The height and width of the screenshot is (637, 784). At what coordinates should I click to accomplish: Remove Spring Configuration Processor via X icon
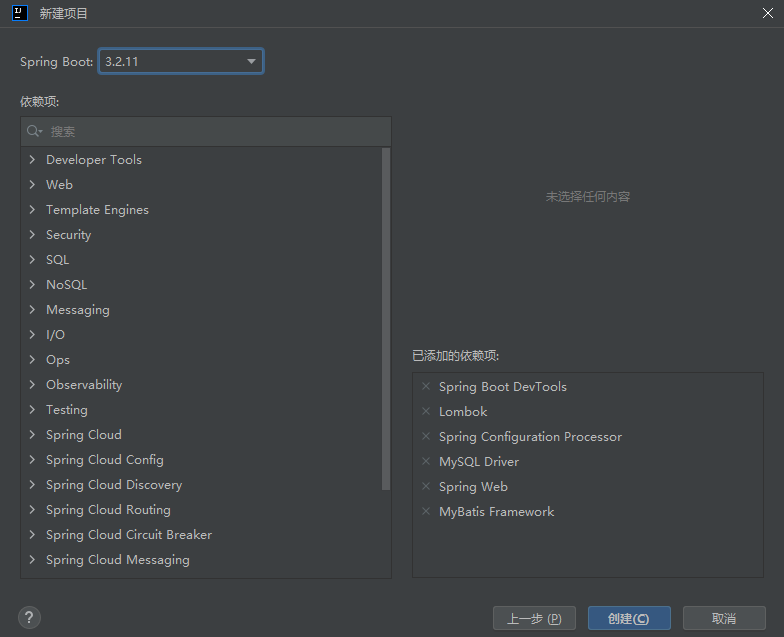pos(426,436)
